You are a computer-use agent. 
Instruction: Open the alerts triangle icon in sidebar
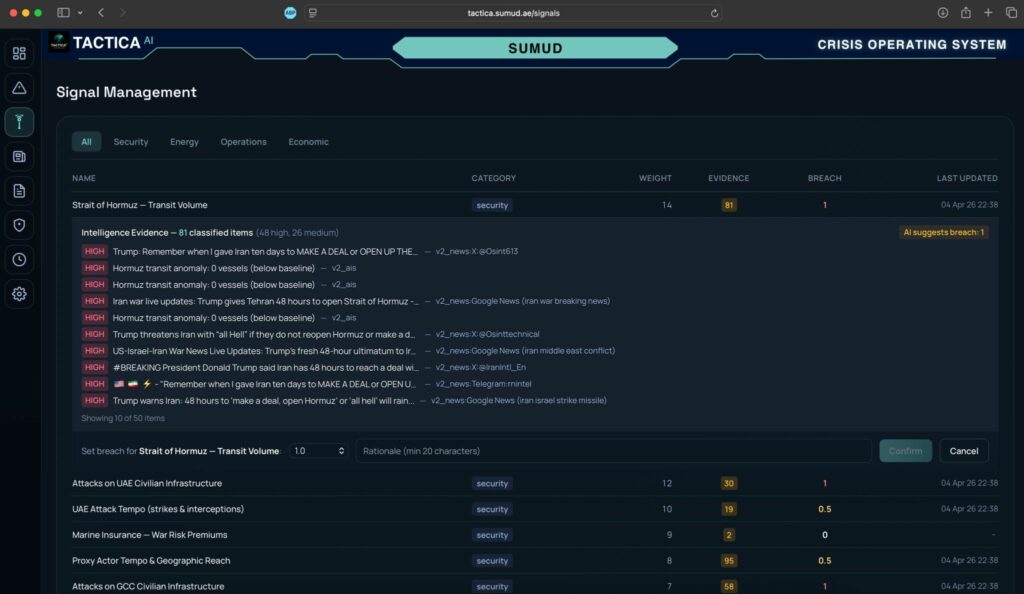(x=19, y=87)
